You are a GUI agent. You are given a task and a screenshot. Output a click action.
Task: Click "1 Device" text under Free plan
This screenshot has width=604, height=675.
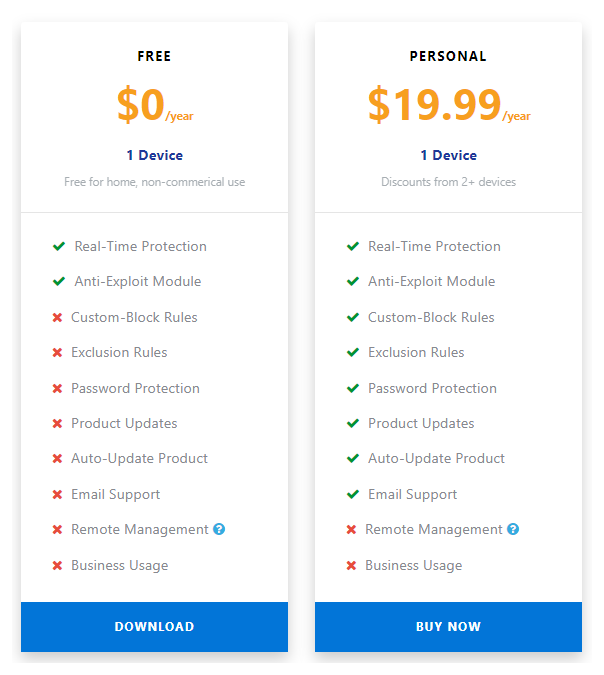(154, 155)
